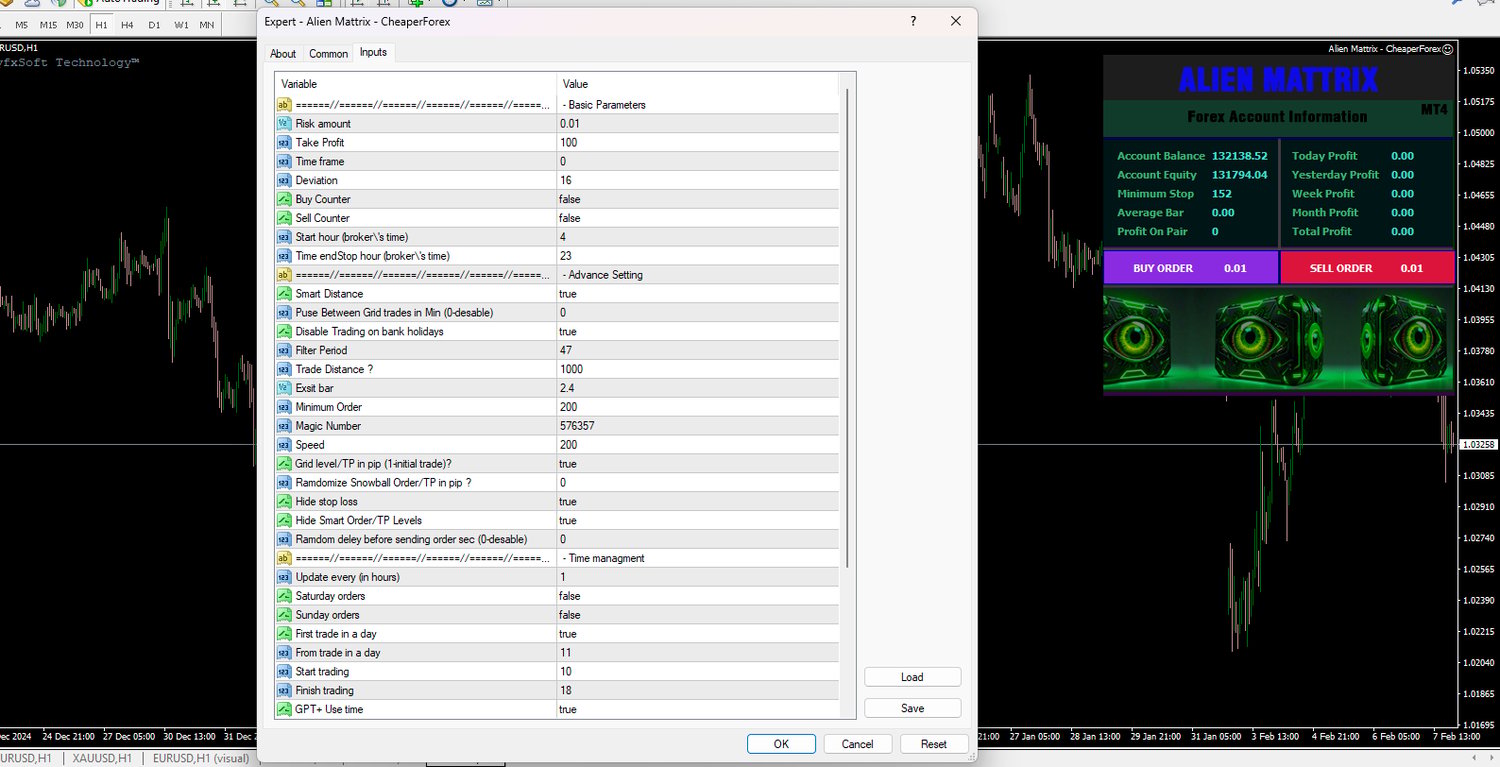The image size is (1500, 767).
Task: Switch to the Common tab
Action: point(328,54)
